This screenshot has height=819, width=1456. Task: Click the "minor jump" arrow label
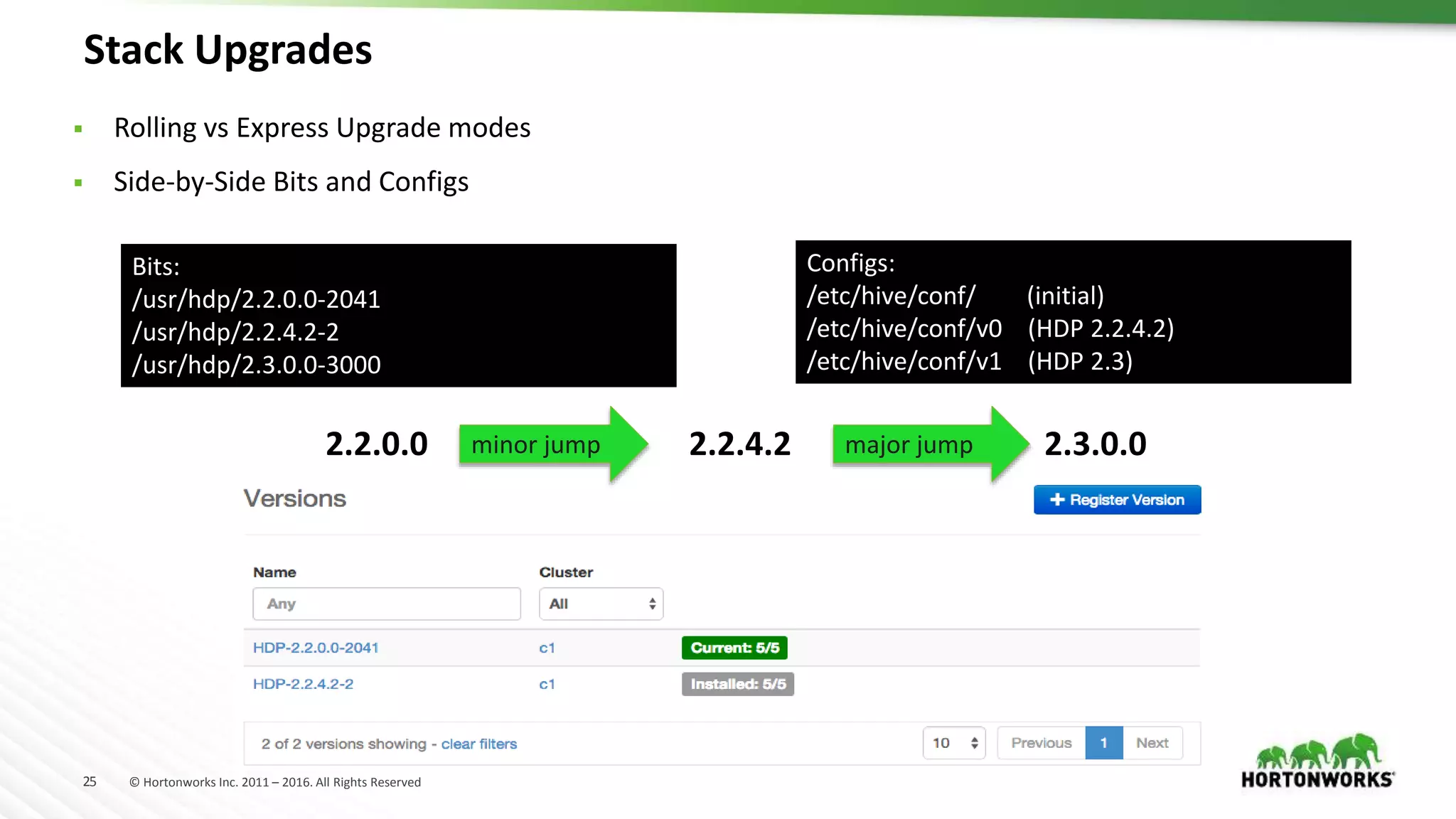tap(536, 445)
